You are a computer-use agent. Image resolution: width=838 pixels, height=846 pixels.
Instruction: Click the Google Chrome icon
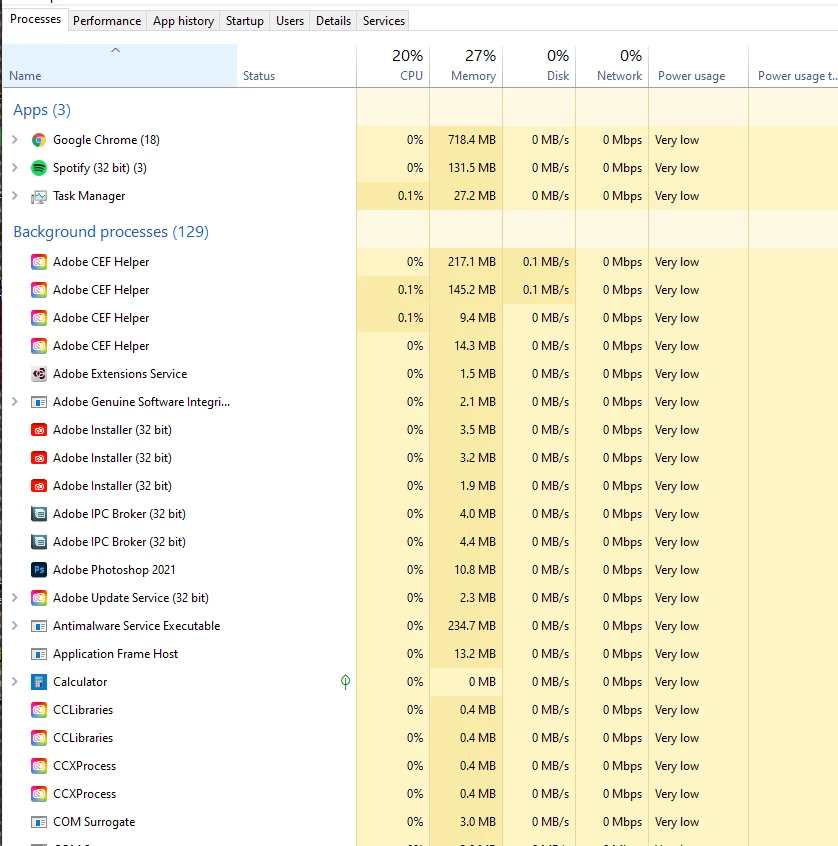click(39, 140)
